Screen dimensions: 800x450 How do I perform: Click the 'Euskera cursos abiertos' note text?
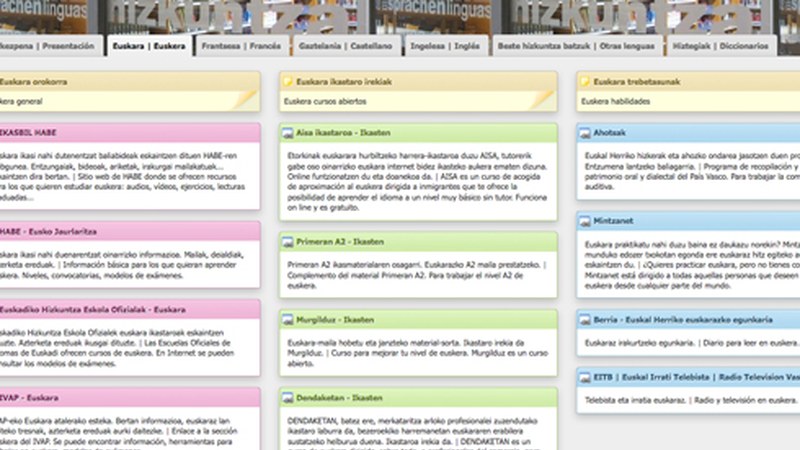click(x=325, y=102)
